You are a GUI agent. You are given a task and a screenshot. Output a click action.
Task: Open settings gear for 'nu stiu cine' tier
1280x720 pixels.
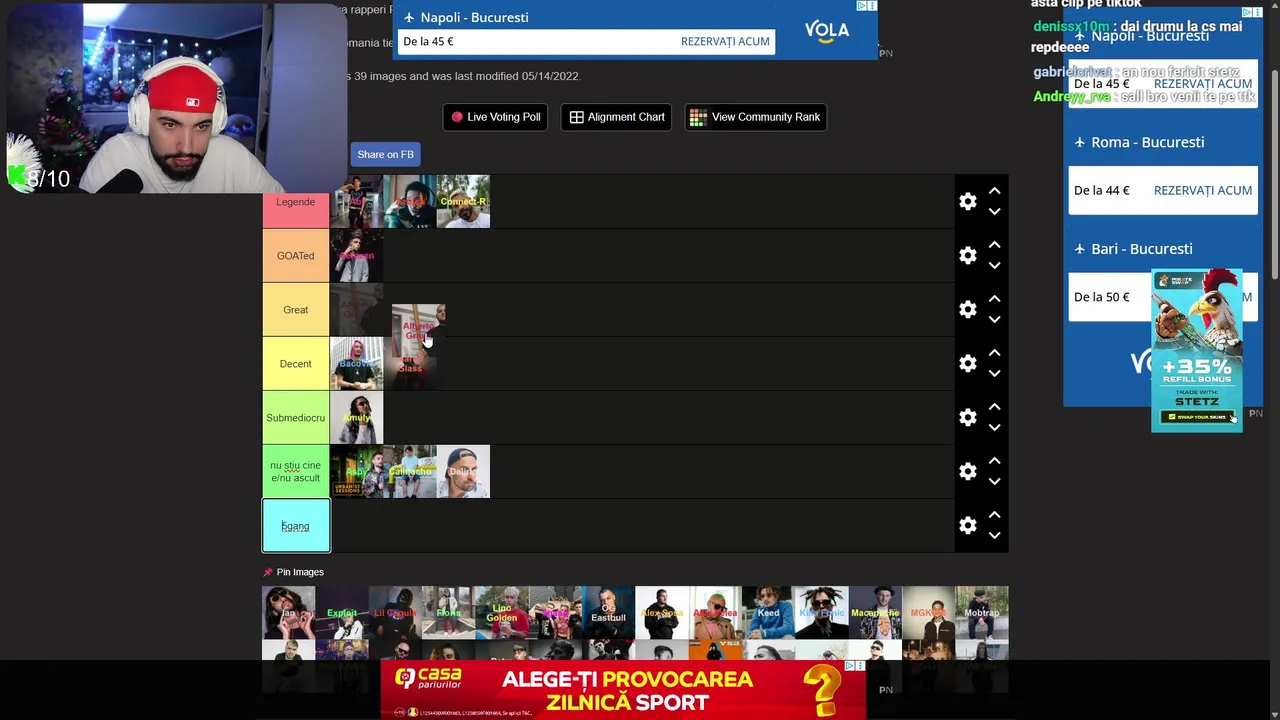pyautogui.click(x=967, y=472)
